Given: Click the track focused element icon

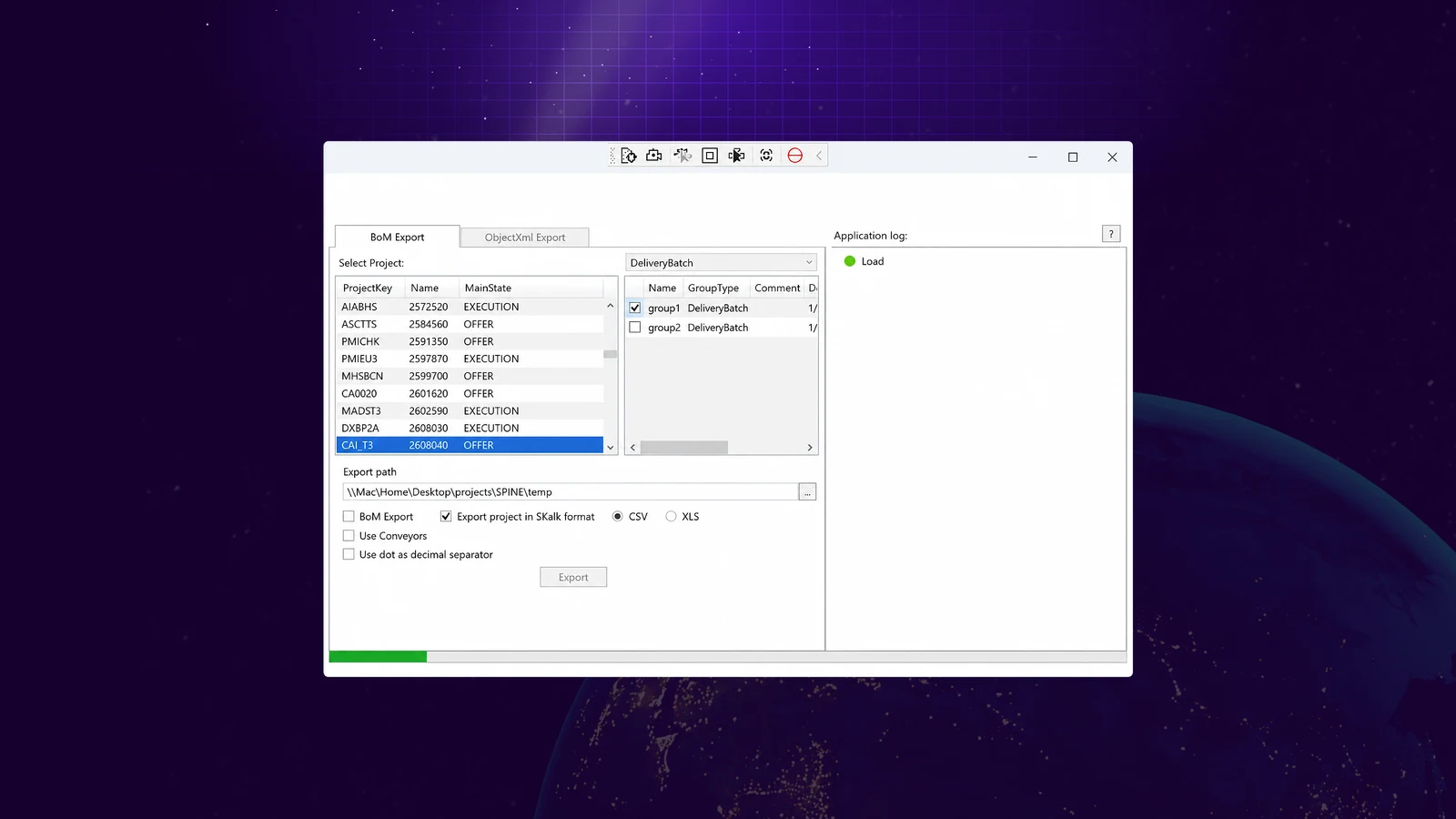Looking at the screenshot, I should (737, 156).
